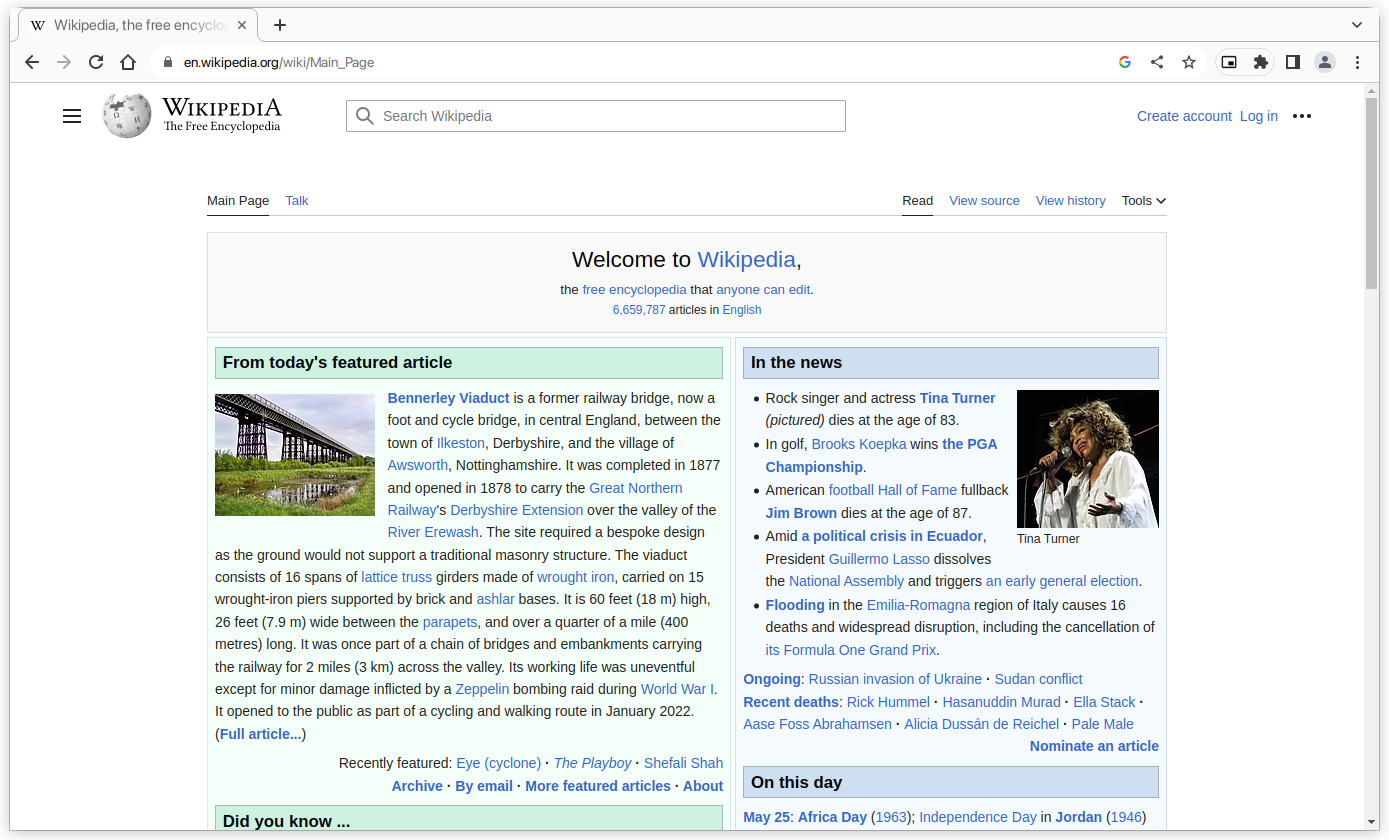The width and height of the screenshot is (1389, 840).
Task: Open the Africa Day link
Action: pos(833,817)
